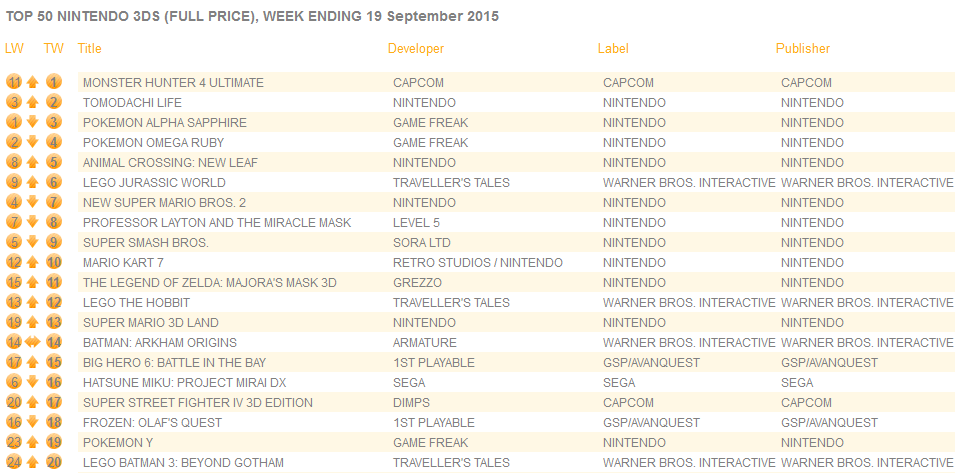
Task: Click the down arrow beside Pokemon Alpha Sapphire
Action: tap(33, 122)
